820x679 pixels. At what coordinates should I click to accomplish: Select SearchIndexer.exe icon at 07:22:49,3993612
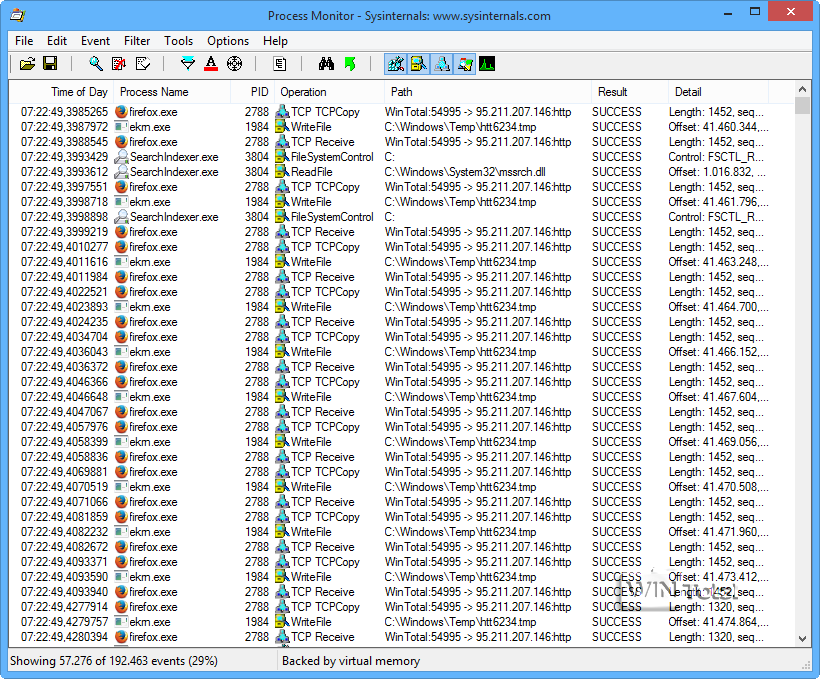click(121, 172)
